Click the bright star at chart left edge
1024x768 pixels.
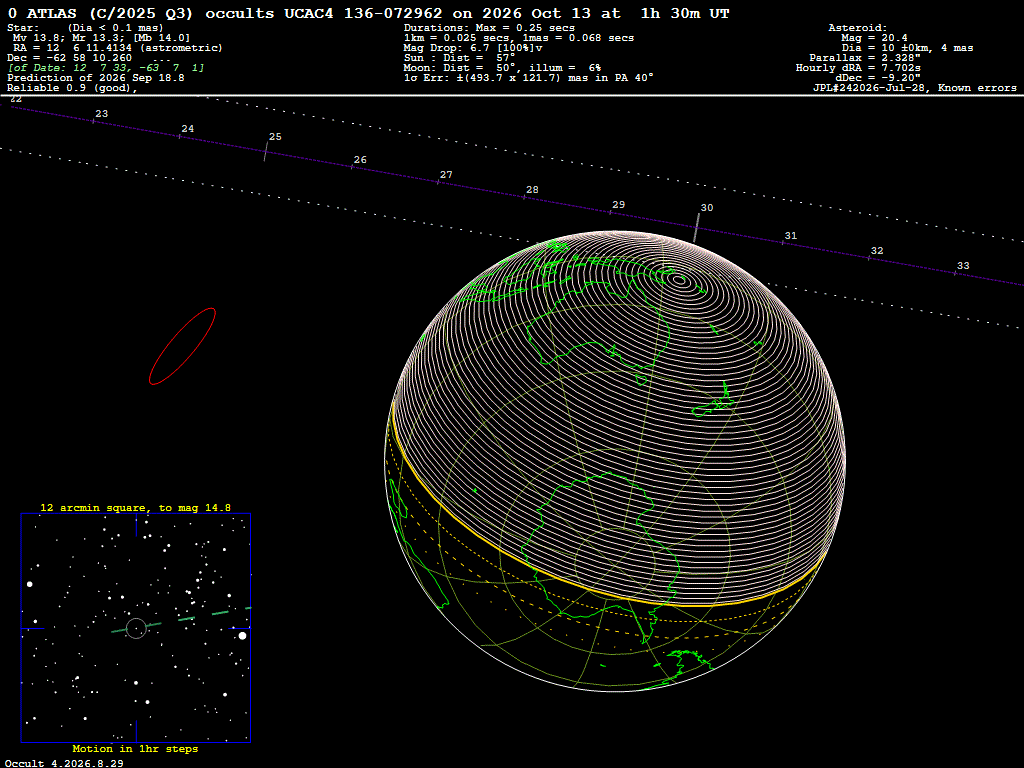29,584
